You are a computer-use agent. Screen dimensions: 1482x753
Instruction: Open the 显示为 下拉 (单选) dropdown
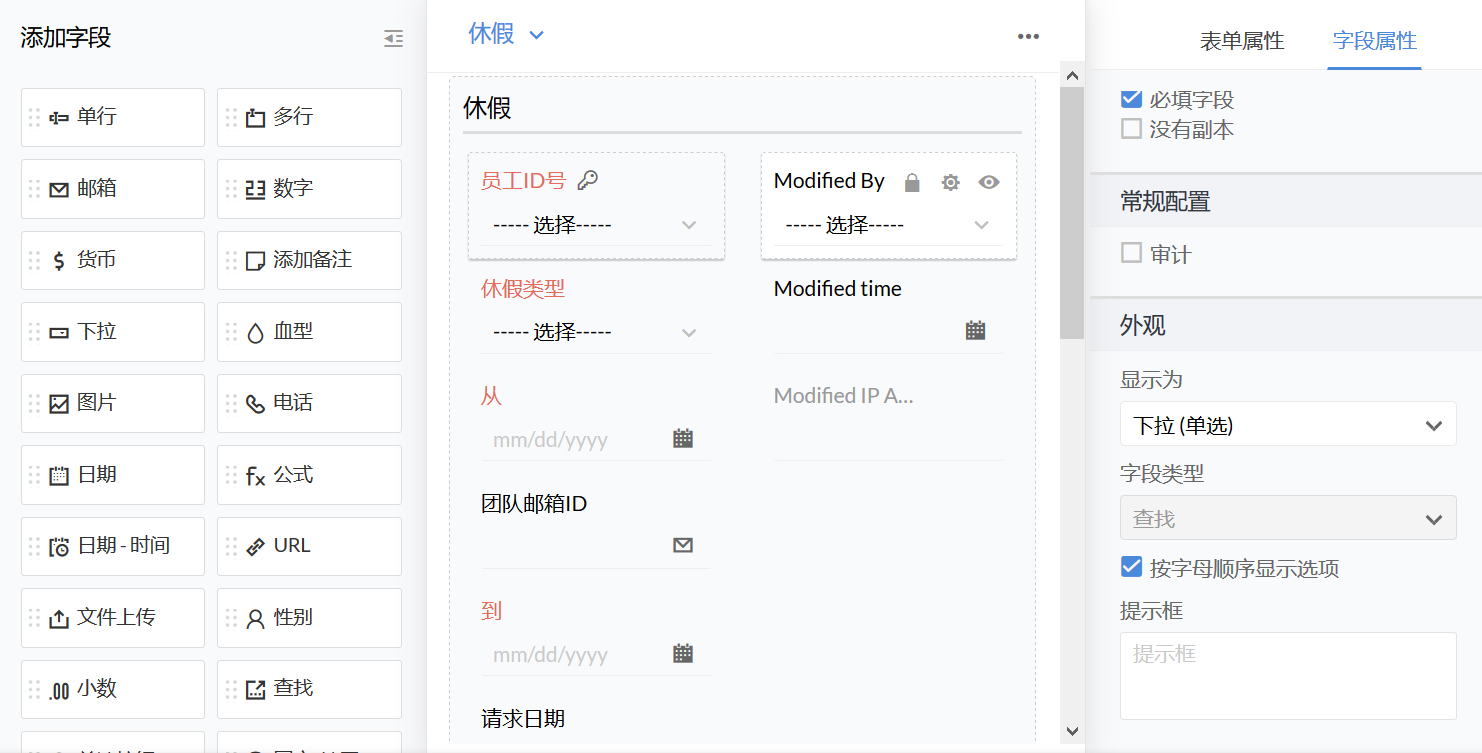click(x=1288, y=425)
